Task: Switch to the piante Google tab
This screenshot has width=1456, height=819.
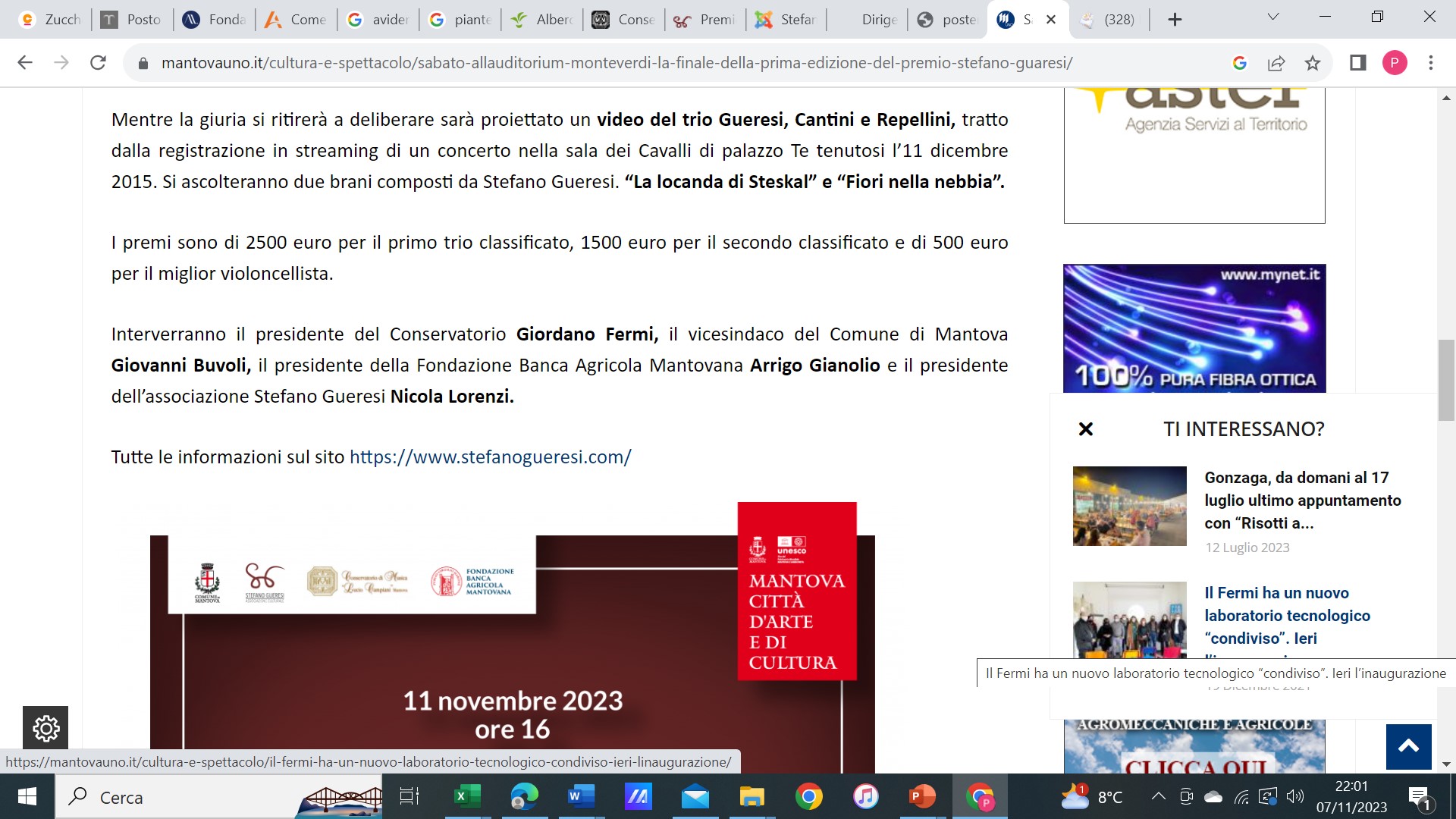Action: coord(460,20)
